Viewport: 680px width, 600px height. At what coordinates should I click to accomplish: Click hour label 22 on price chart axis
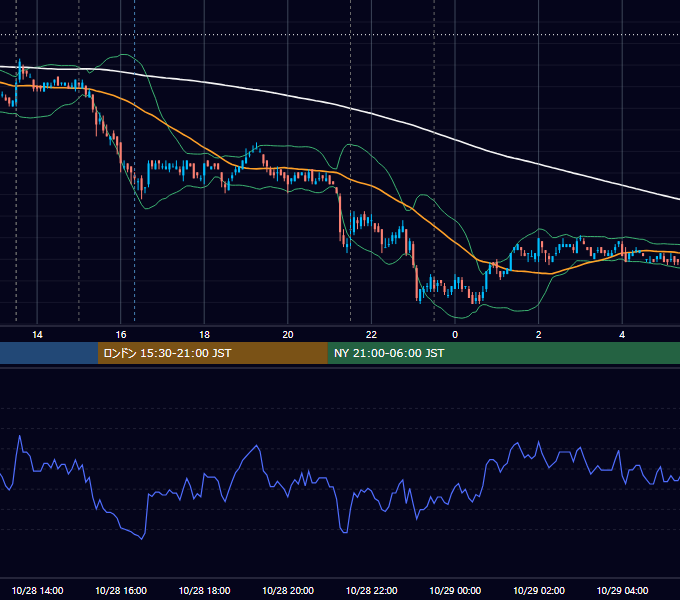pos(371,335)
